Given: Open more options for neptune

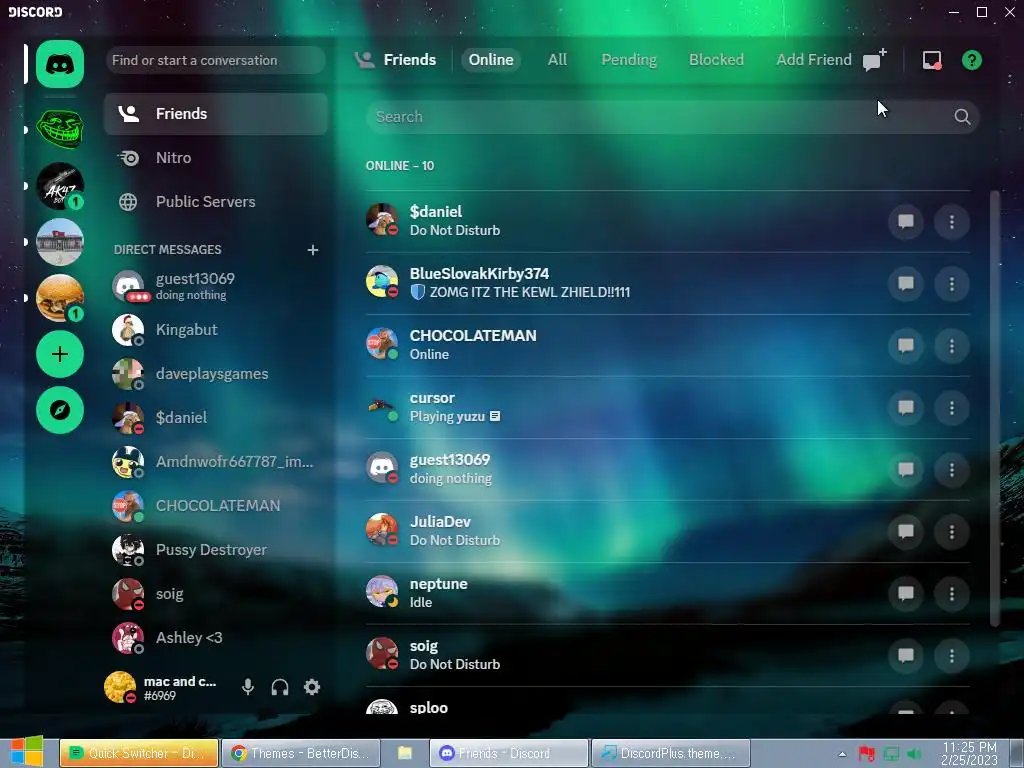Looking at the screenshot, I should 952,594.
